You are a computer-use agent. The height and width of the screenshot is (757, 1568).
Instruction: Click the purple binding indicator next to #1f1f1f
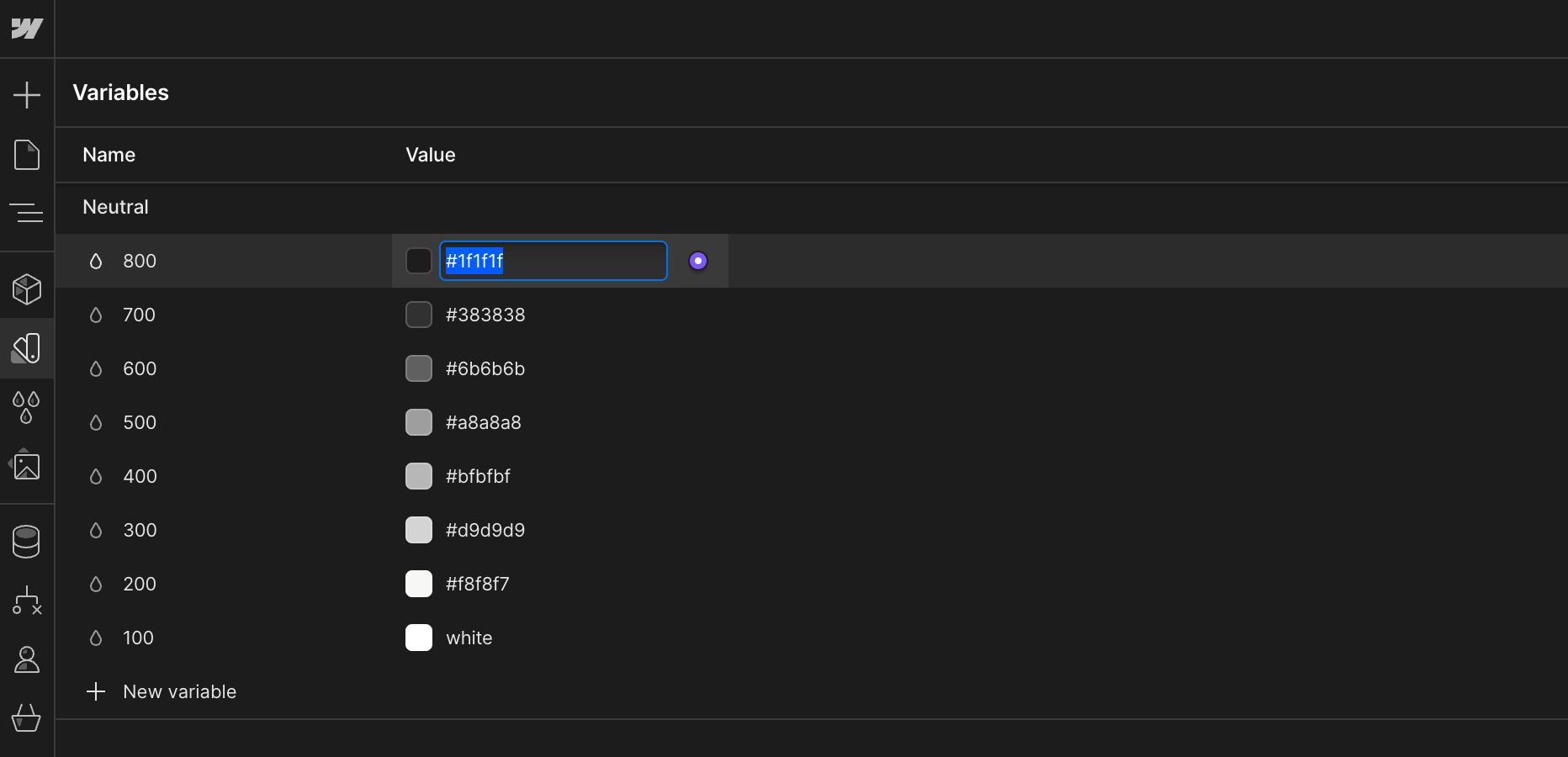(x=698, y=261)
